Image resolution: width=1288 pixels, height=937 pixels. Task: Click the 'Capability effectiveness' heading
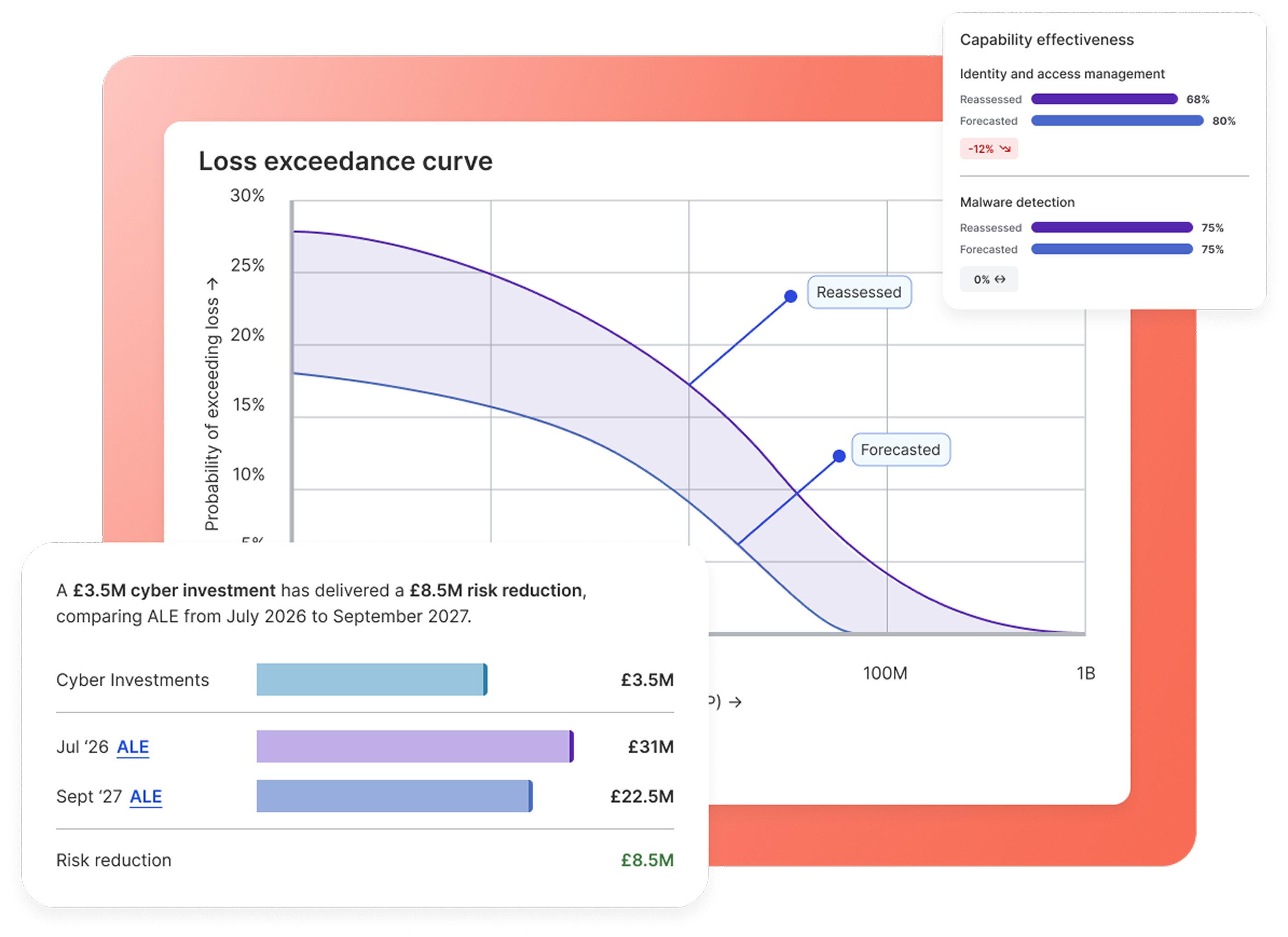pos(1046,40)
